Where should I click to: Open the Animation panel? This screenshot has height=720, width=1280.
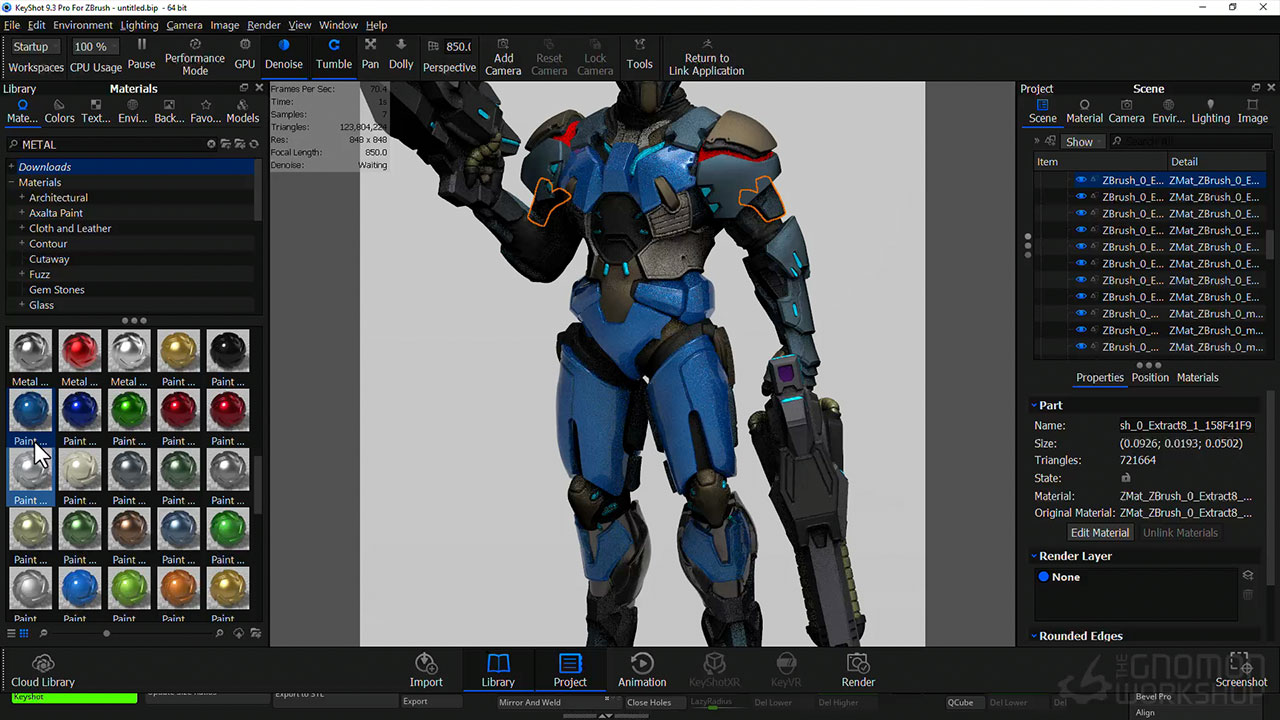click(x=642, y=670)
